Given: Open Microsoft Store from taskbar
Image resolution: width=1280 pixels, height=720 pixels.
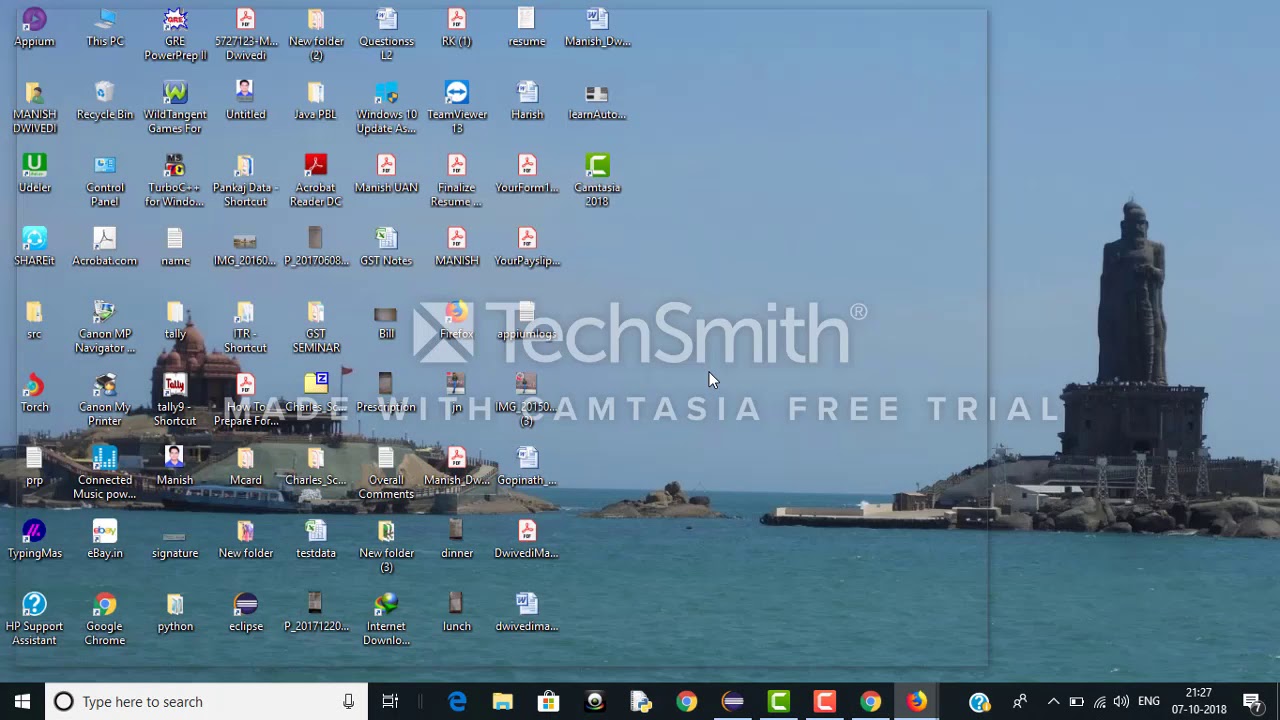Looking at the screenshot, I should 548,702.
